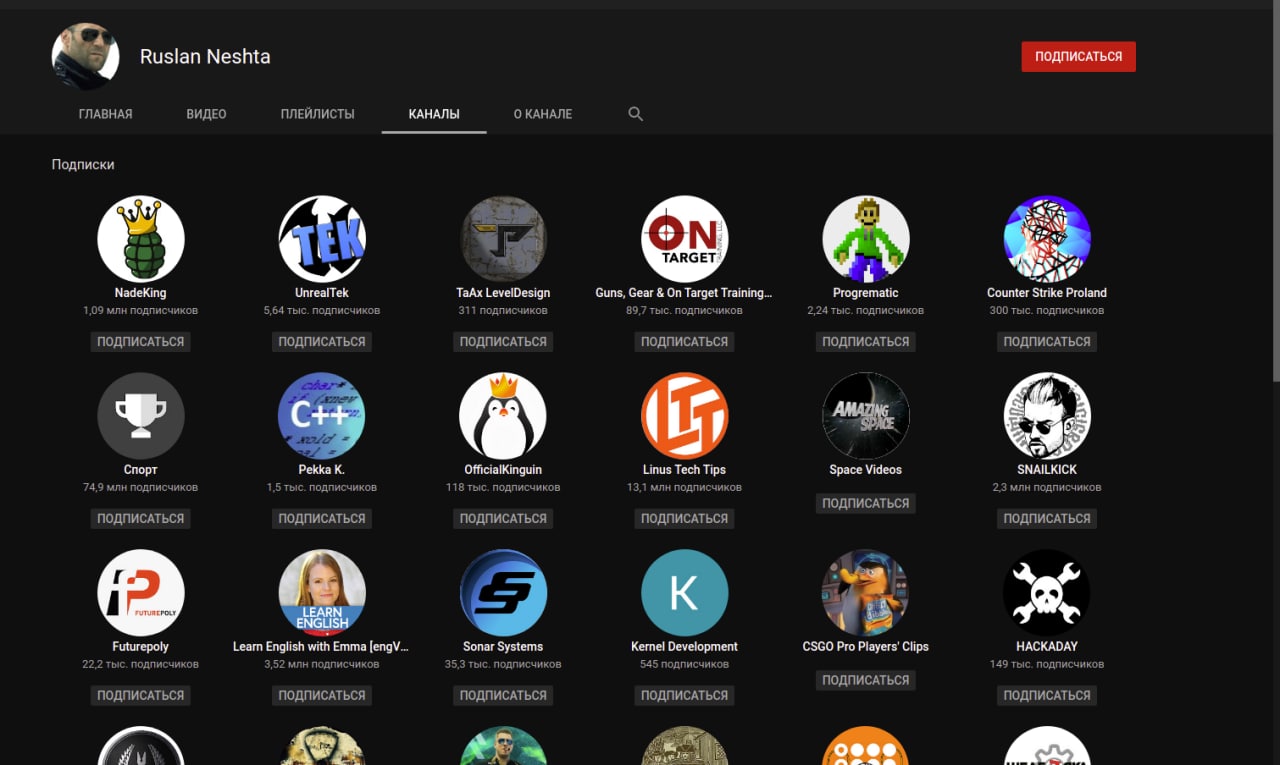Open UnrealTek channel avatar
This screenshot has width=1280, height=765.
[322, 239]
